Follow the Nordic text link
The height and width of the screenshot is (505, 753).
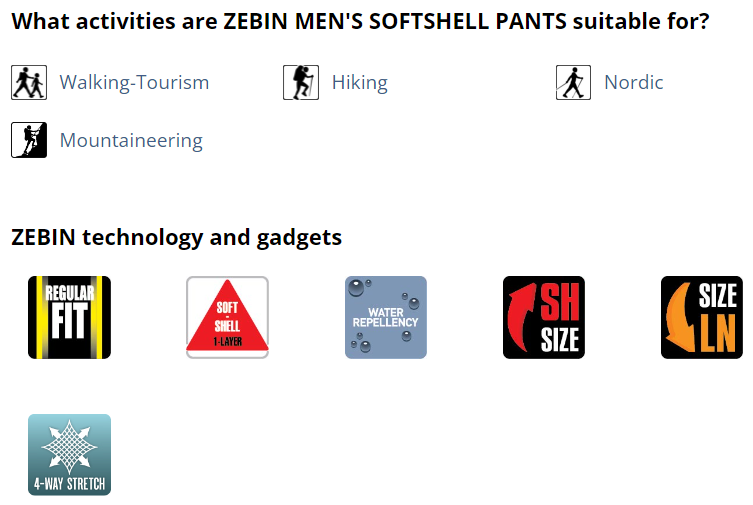pos(633,83)
